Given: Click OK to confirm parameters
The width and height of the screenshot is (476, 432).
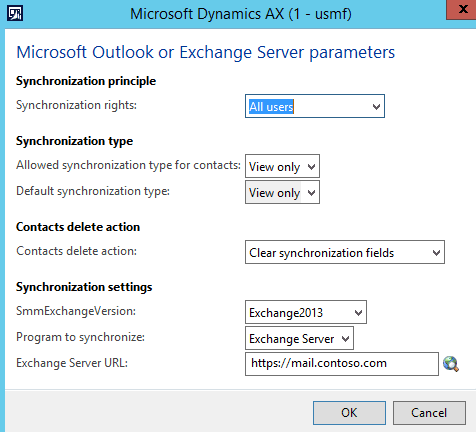Looking at the screenshot, I should tap(349, 413).
